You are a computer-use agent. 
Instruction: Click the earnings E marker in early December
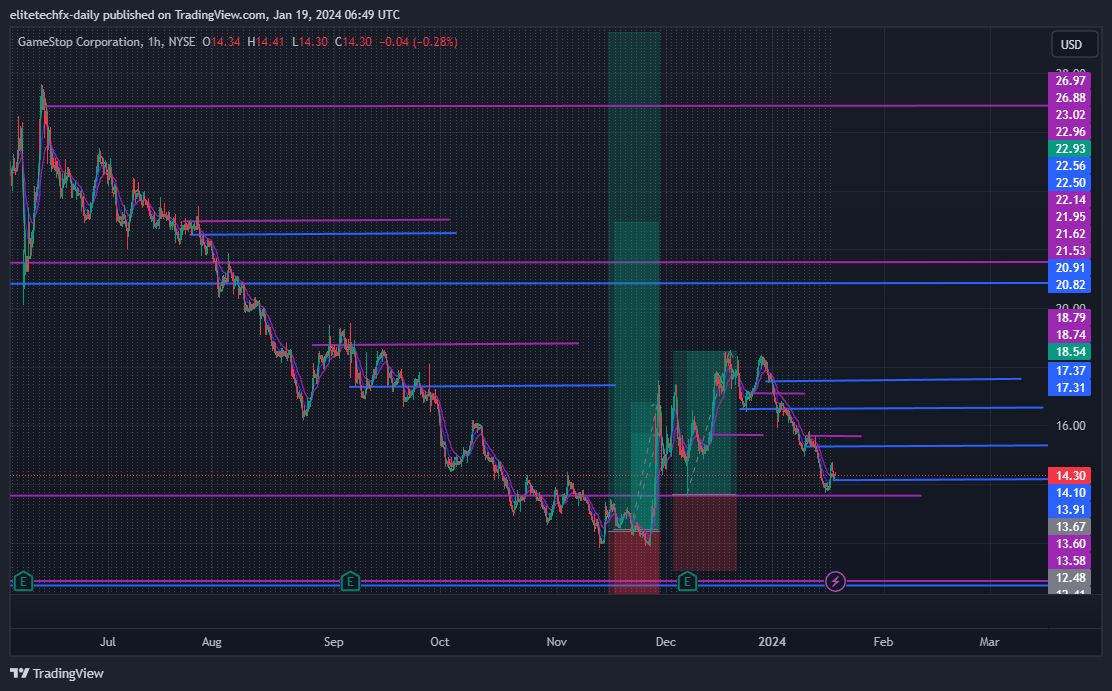pyautogui.click(x=686, y=582)
